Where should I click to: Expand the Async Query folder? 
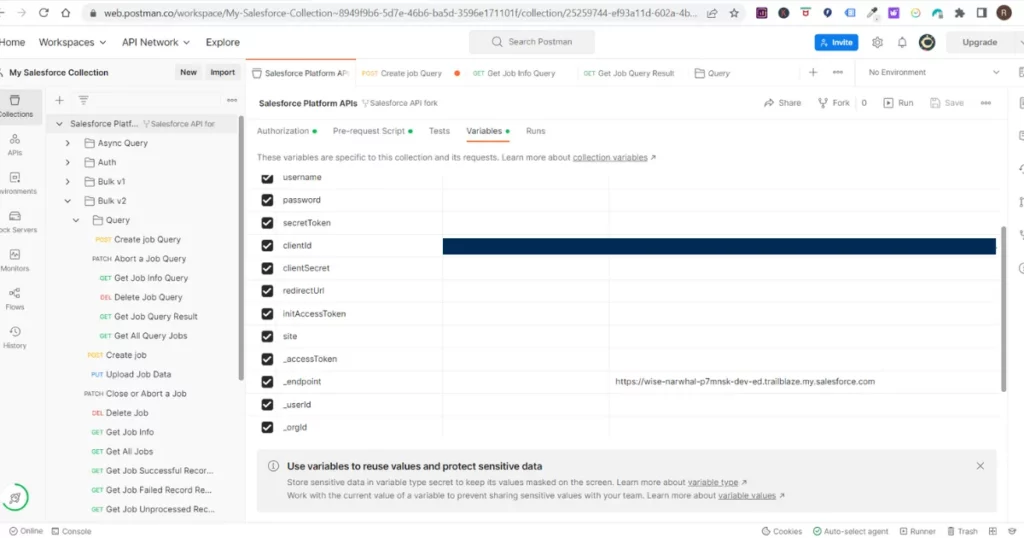(67, 143)
